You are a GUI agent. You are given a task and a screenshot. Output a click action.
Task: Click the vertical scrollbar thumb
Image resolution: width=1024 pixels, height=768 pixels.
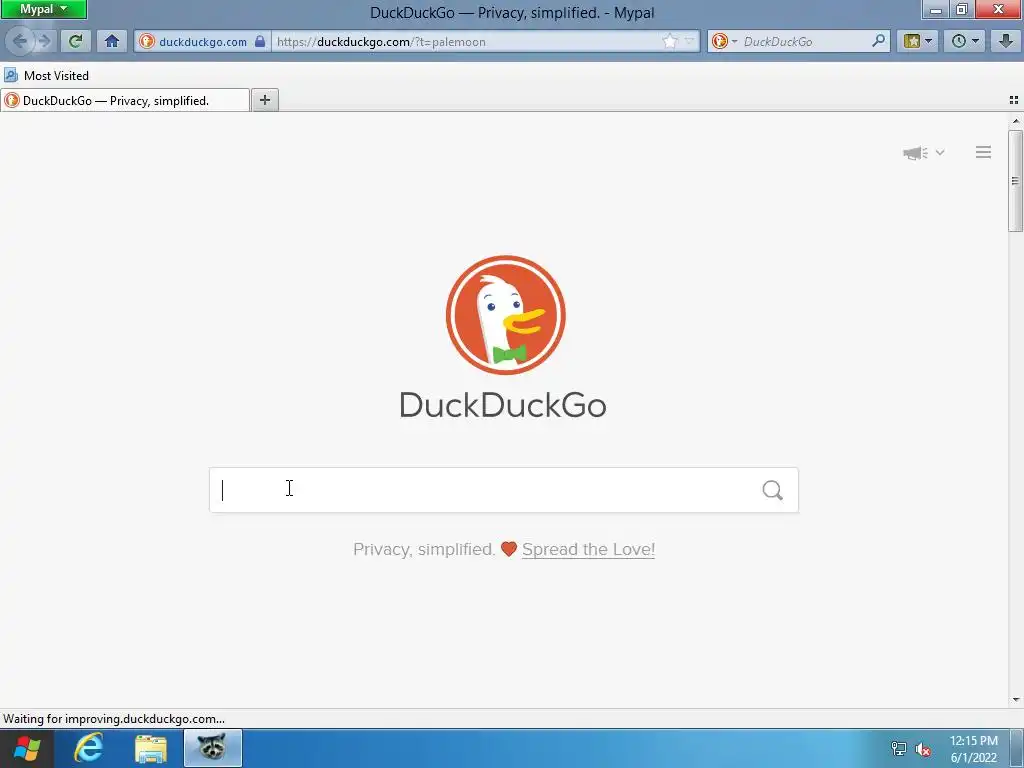click(1015, 181)
